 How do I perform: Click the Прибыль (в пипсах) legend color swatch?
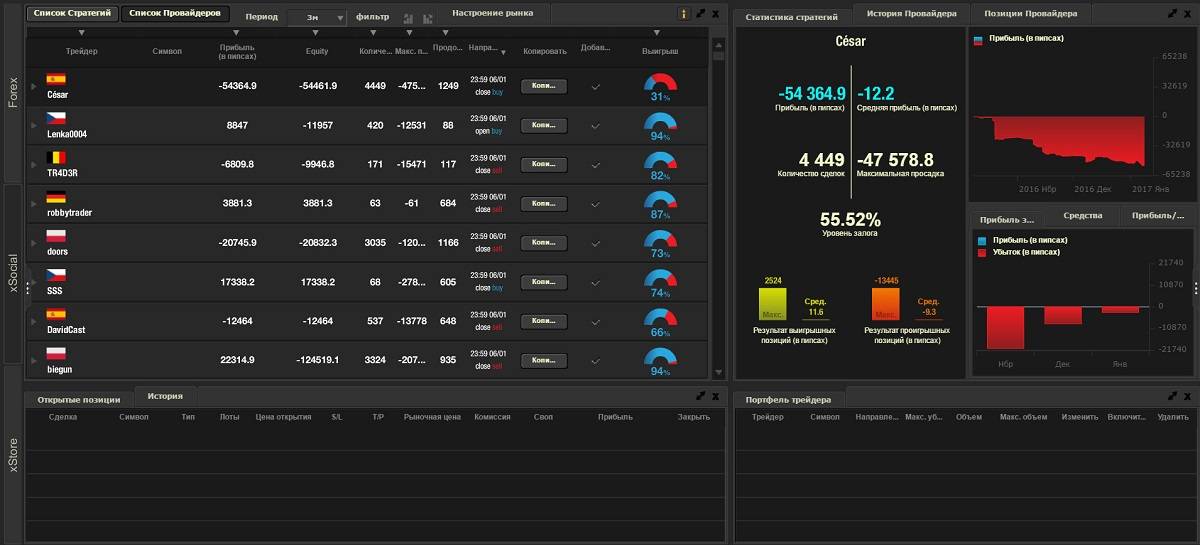(978, 39)
